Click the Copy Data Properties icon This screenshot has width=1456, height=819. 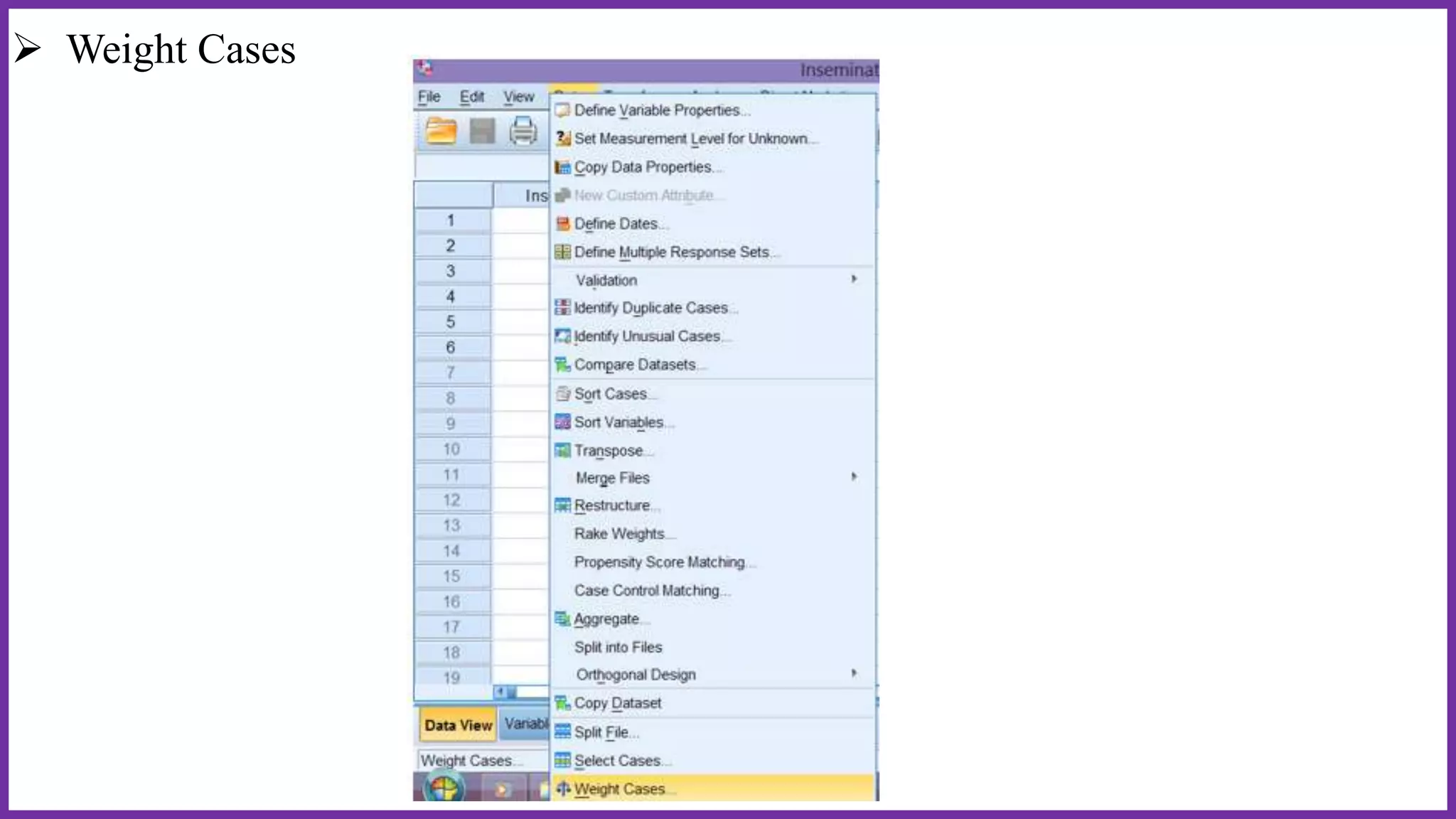point(562,167)
